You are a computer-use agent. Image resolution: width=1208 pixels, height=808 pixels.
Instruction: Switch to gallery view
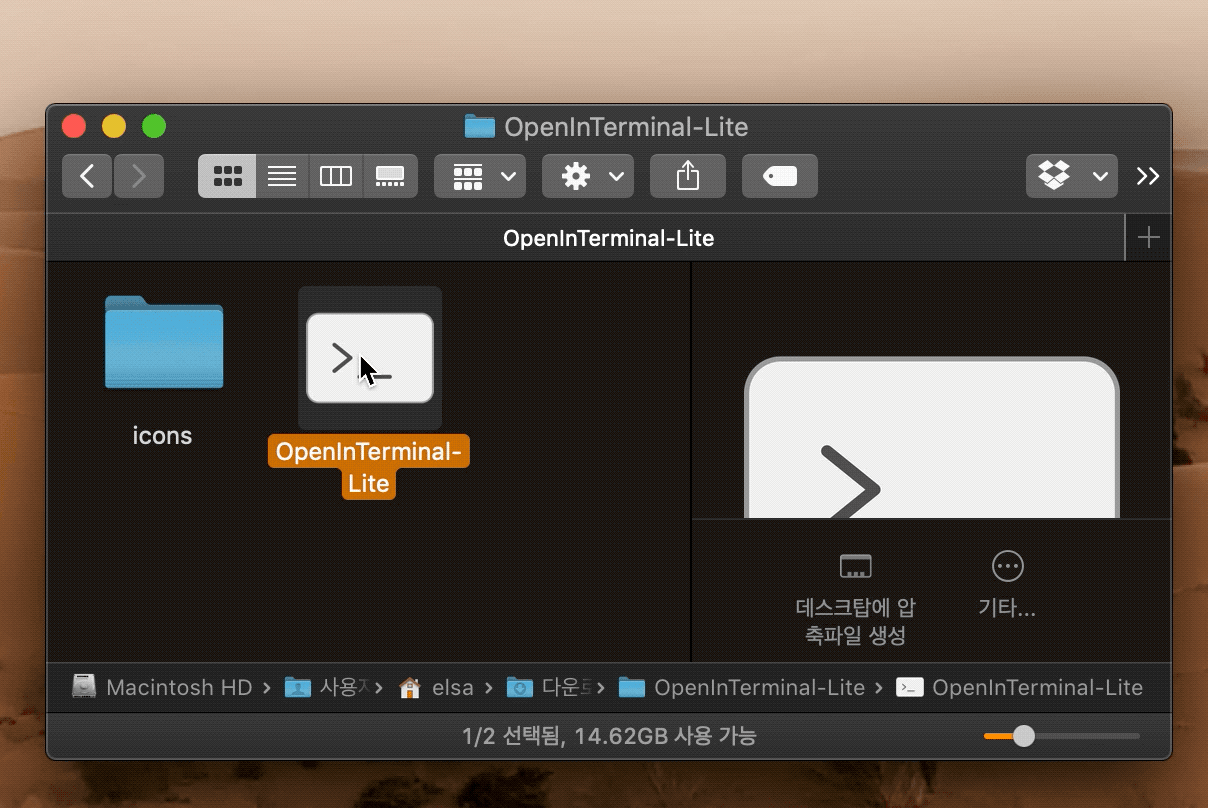(390, 177)
